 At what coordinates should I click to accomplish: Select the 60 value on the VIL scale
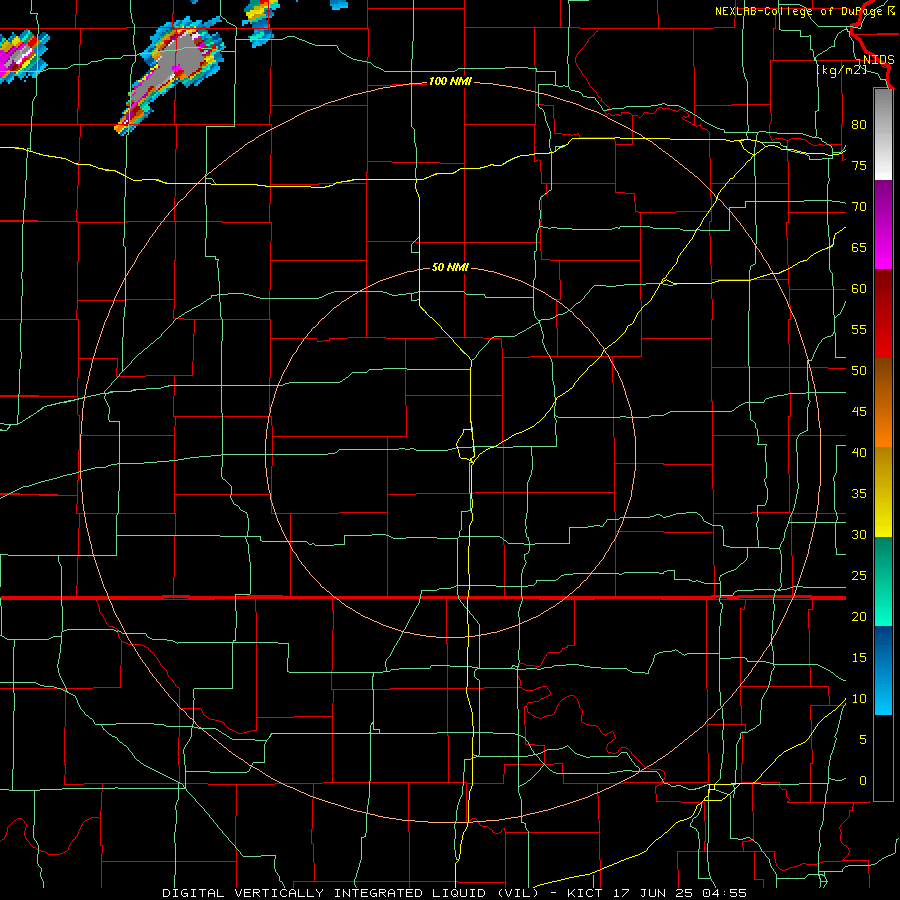(859, 289)
